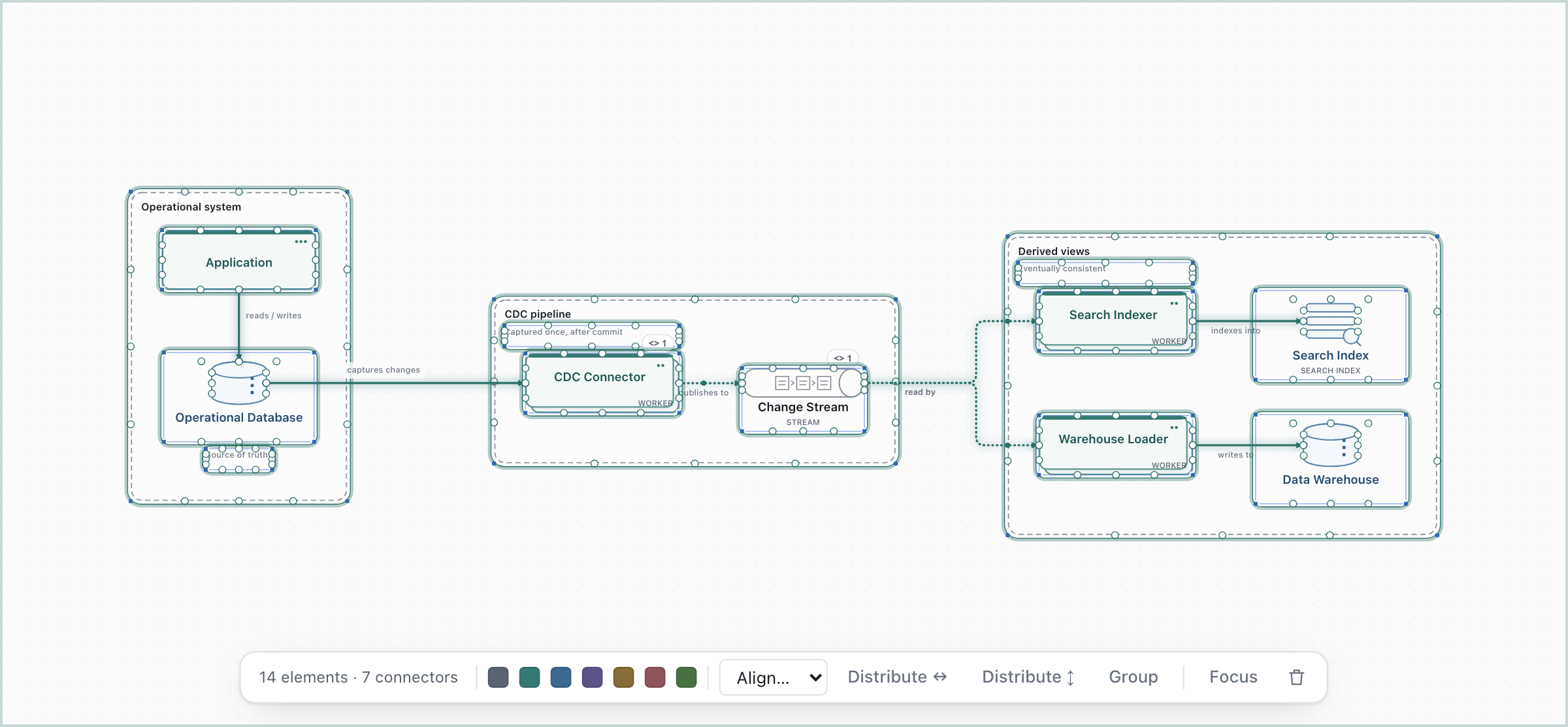1568x727 pixels.
Task: Open the Application node's three-dot menu
Action: [301, 242]
